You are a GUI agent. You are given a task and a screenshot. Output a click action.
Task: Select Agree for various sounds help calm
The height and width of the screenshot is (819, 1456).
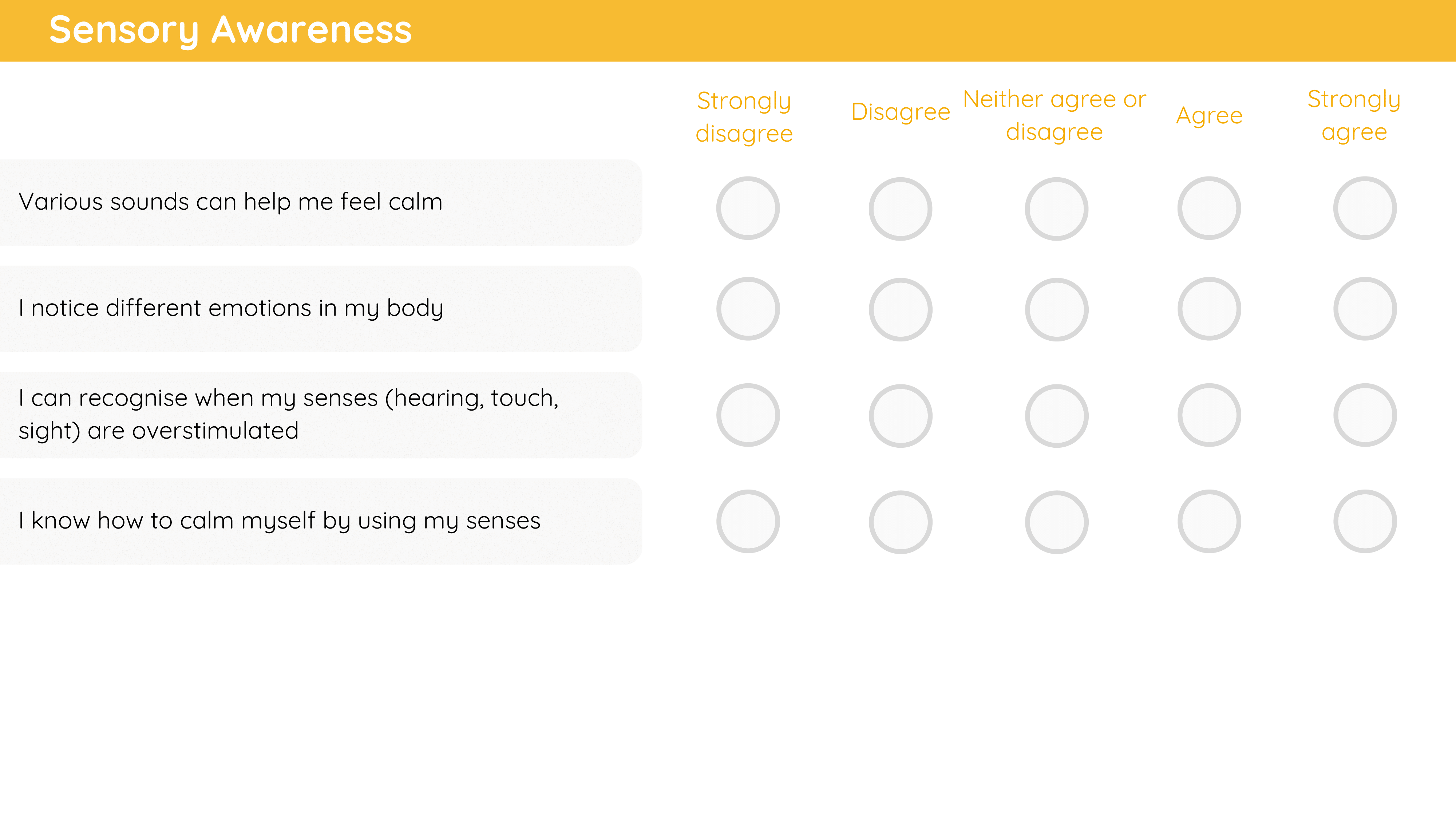pos(1209,208)
